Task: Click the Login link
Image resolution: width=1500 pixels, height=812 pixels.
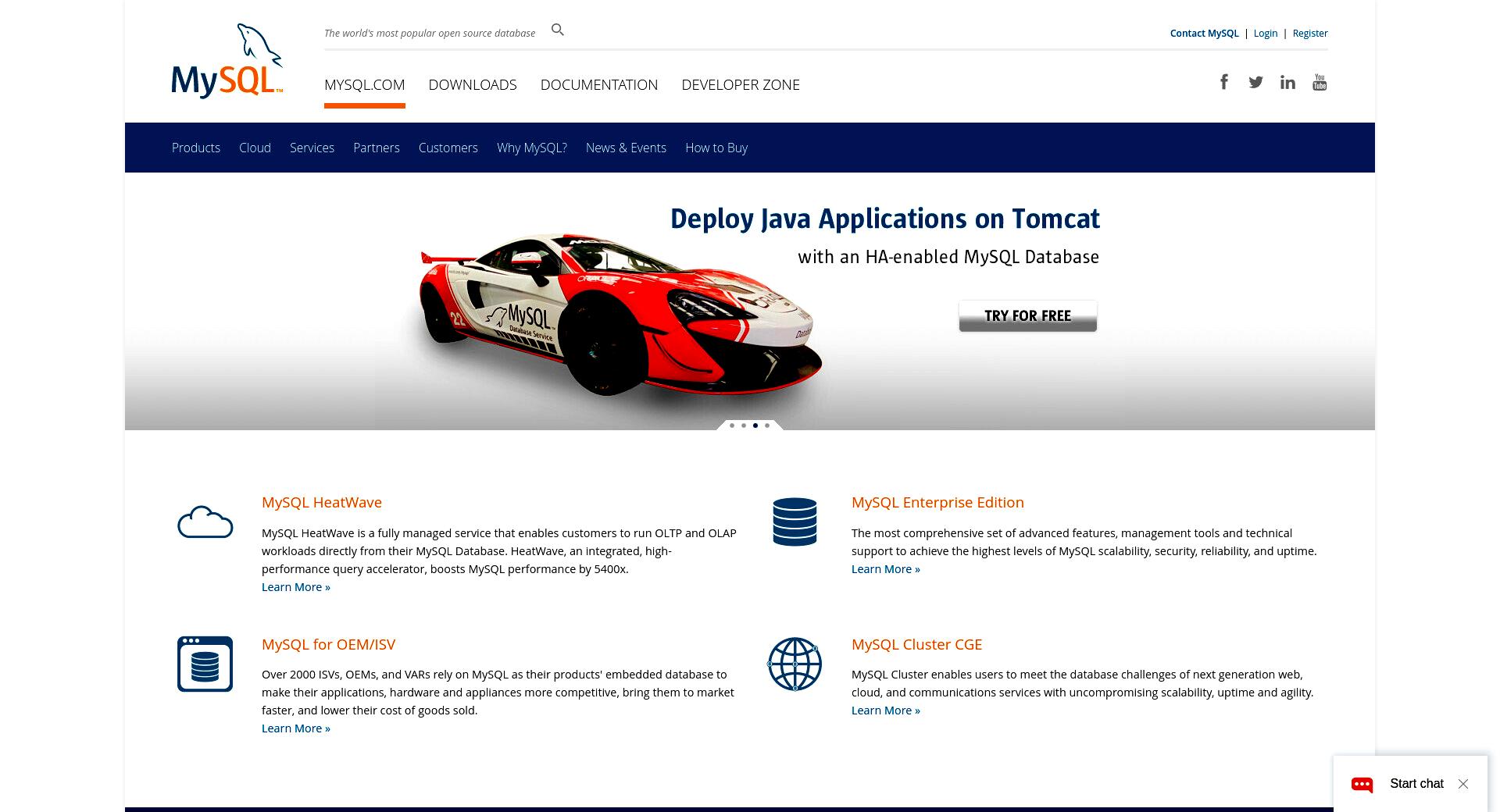Action: coord(1266,33)
